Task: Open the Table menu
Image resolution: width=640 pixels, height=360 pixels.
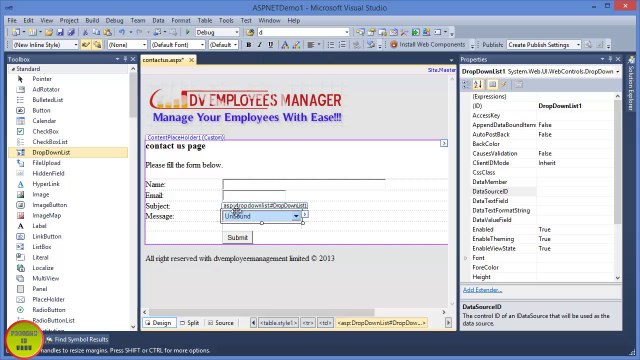Action: pyautogui.click(x=204, y=20)
